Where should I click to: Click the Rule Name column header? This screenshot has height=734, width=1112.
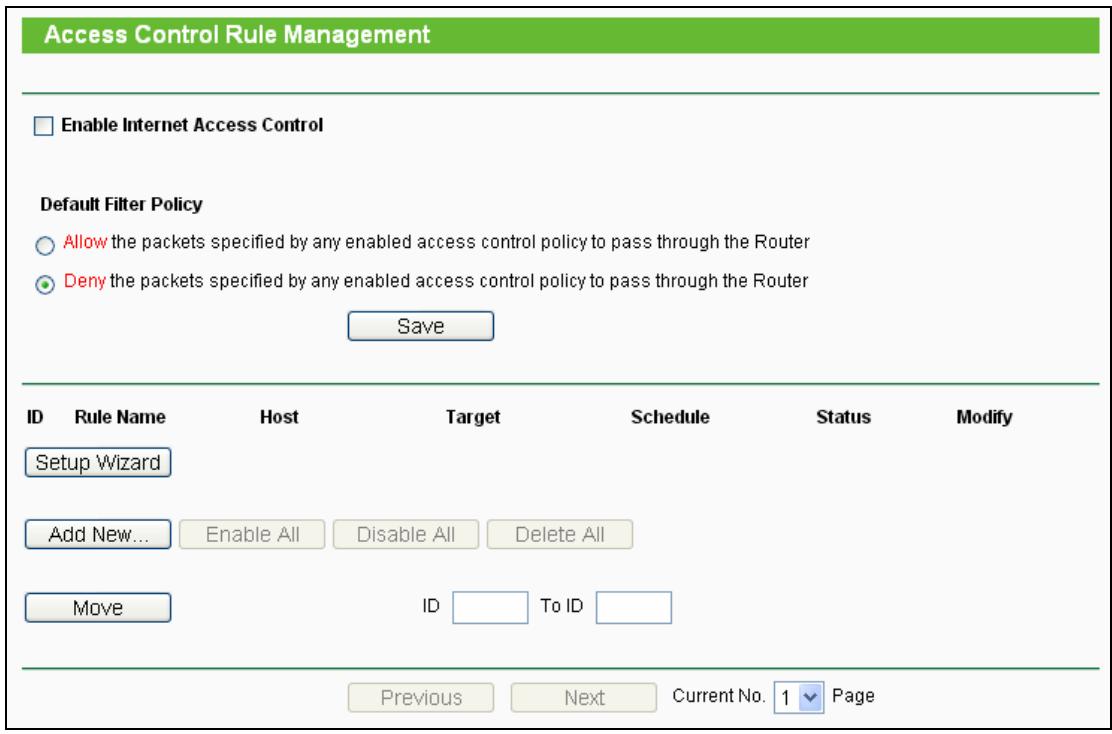[x=120, y=417]
